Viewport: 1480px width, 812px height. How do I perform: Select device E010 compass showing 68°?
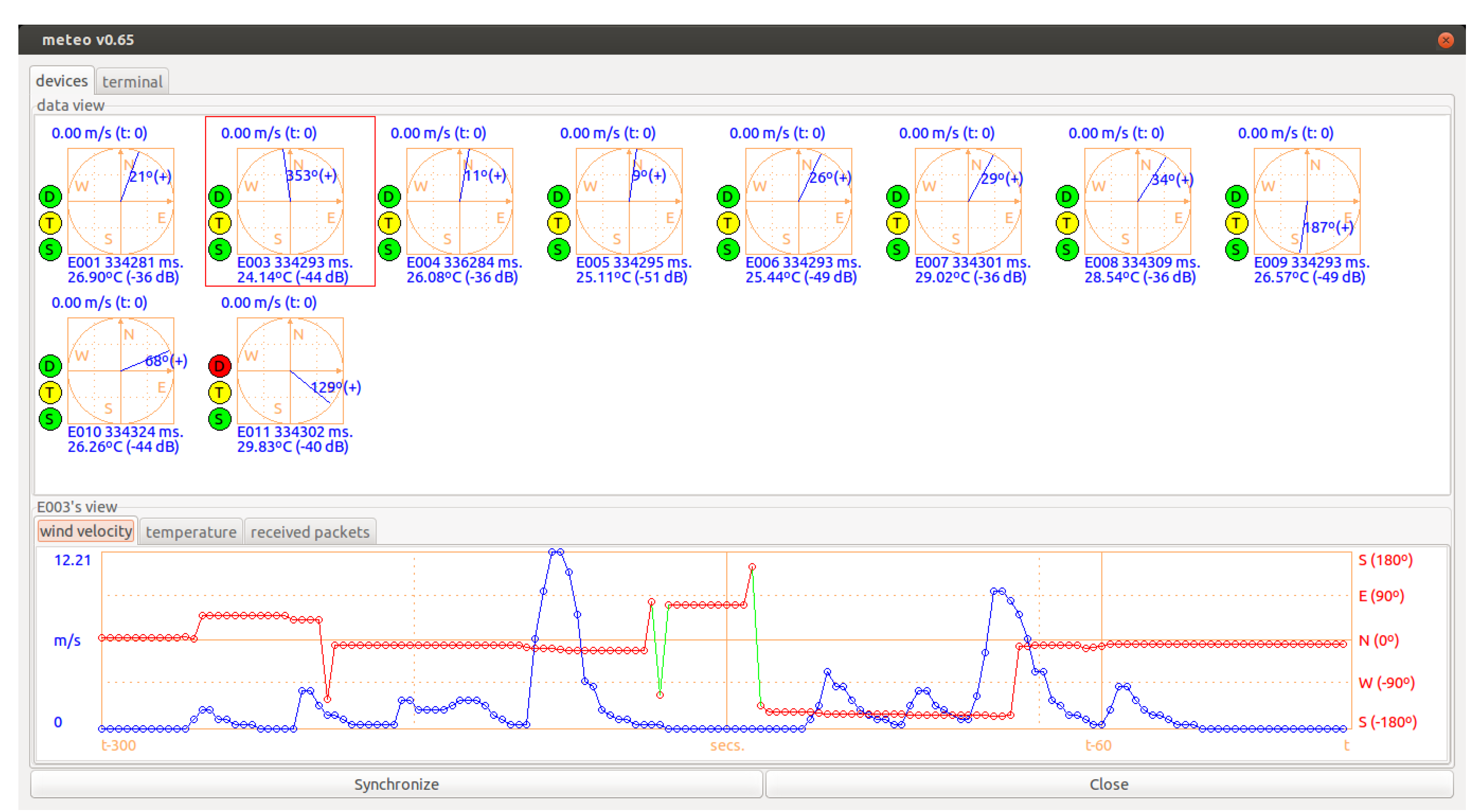(x=120, y=371)
